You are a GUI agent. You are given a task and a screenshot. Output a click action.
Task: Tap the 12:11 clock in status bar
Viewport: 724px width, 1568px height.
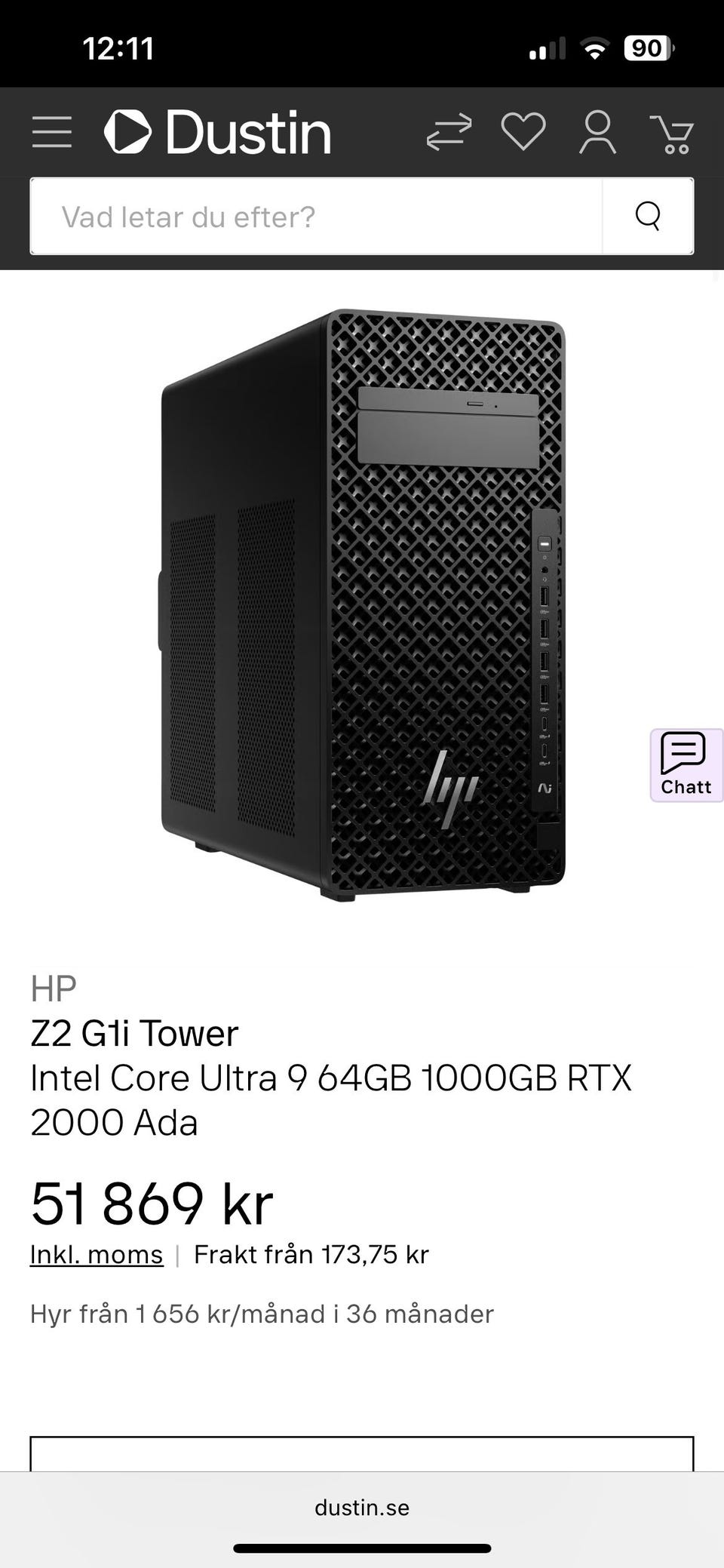coord(118,49)
